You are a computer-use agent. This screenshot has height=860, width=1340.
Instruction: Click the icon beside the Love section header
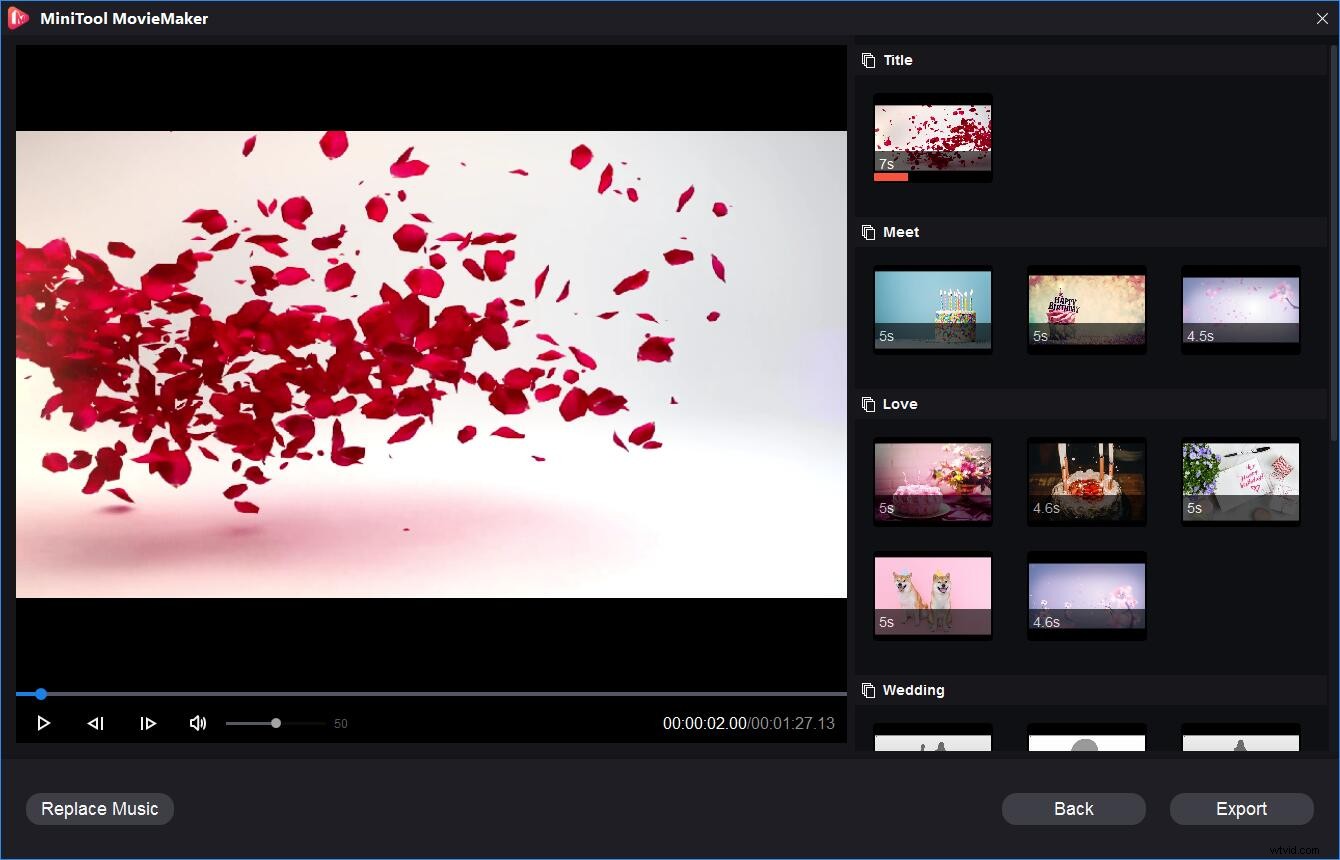(866, 404)
